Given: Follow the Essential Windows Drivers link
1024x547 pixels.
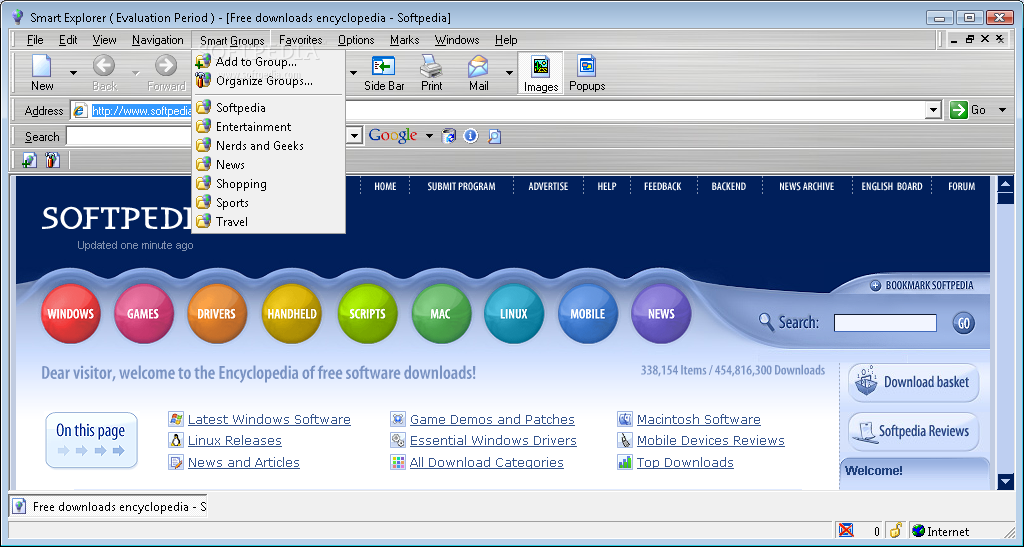Looking at the screenshot, I should [x=493, y=441].
